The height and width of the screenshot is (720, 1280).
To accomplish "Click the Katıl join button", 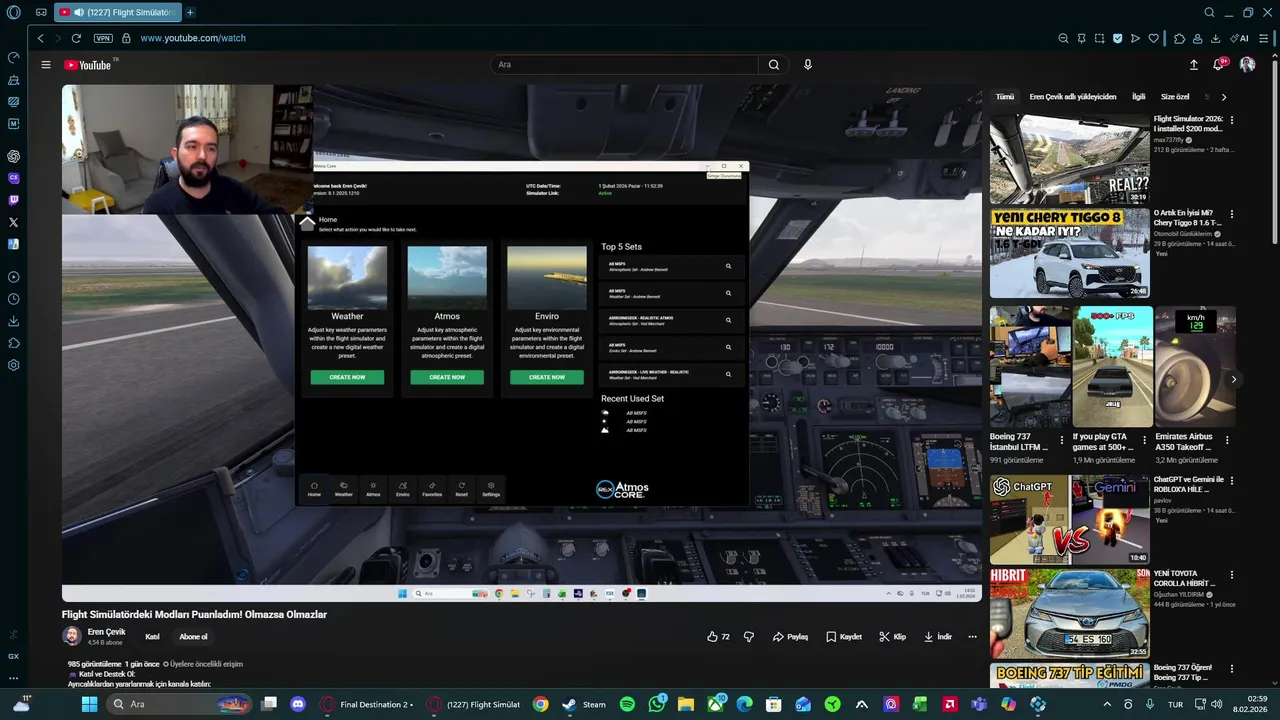I will tap(152, 637).
